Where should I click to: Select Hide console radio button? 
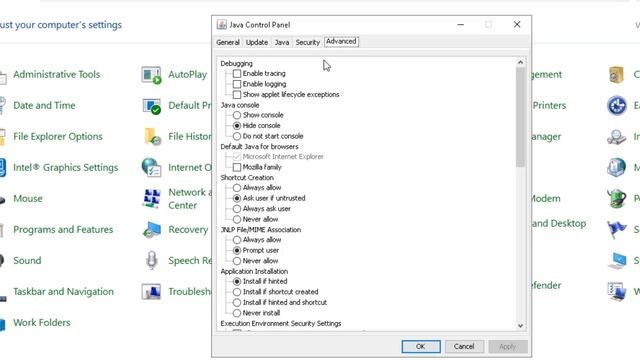(237, 126)
